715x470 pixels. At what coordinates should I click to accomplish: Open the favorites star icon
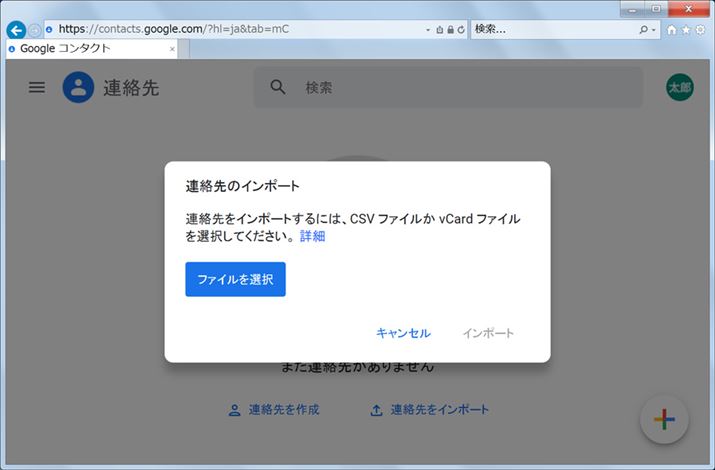(x=686, y=30)
